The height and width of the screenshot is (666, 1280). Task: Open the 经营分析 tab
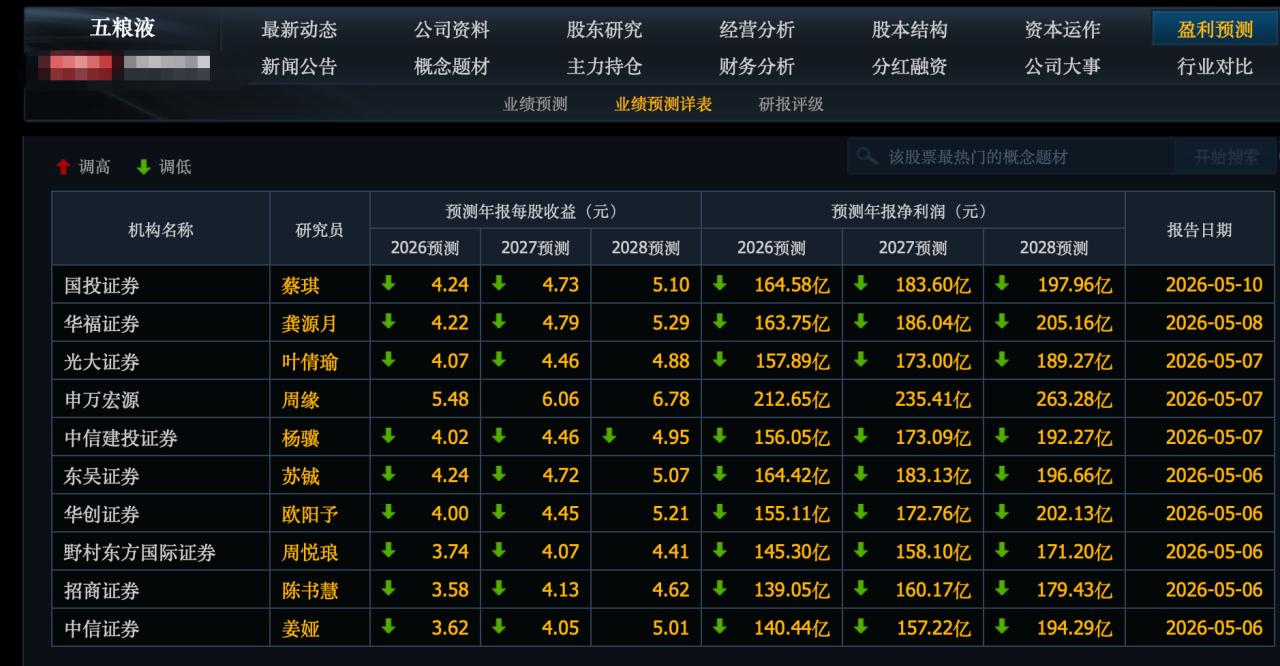click(757, 30)
